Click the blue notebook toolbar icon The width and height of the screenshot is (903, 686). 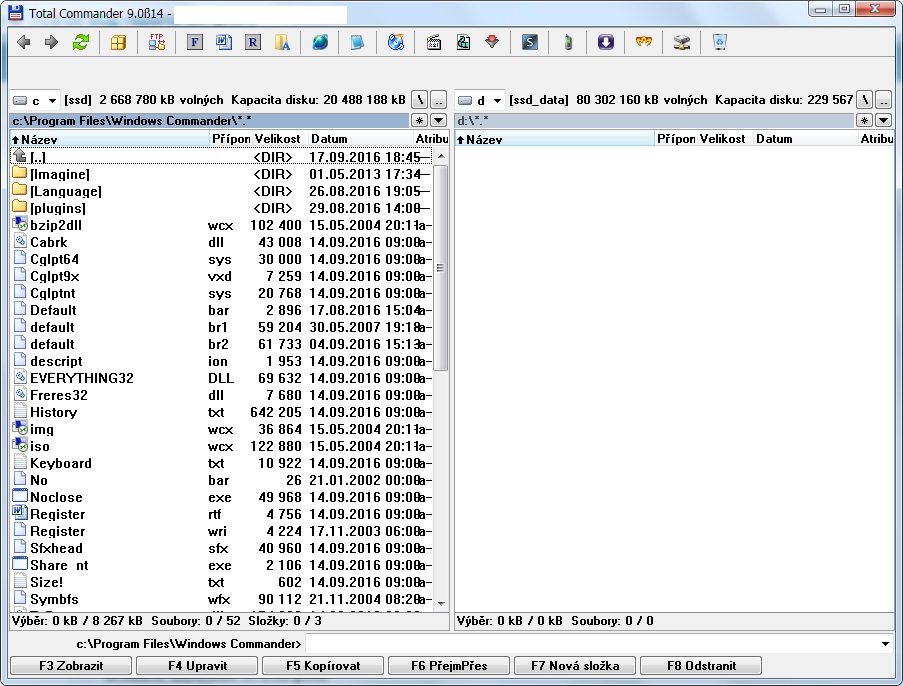[x=357, y=42]
